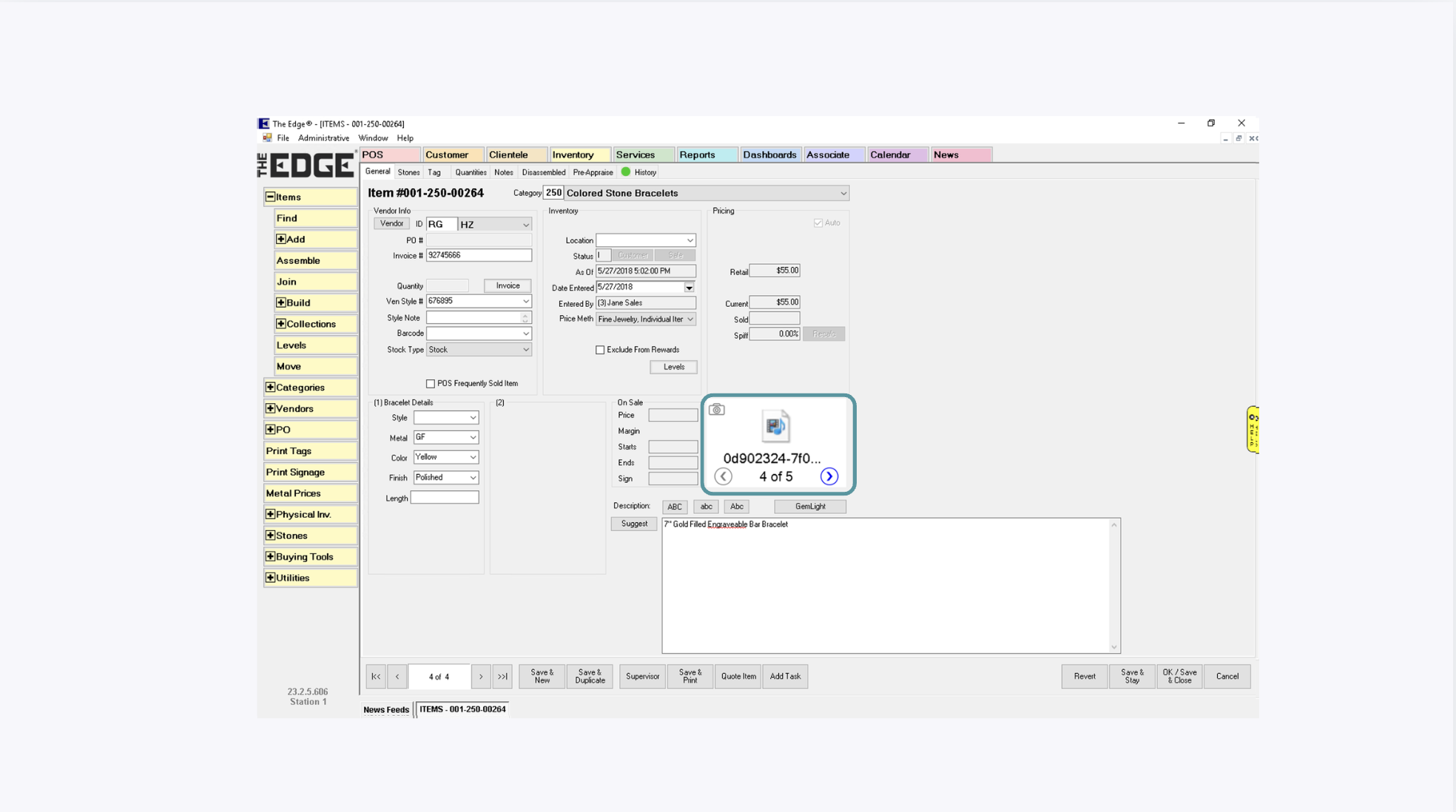Go to previous record button
Screen dimensions: 1456x812
[397, 676]
